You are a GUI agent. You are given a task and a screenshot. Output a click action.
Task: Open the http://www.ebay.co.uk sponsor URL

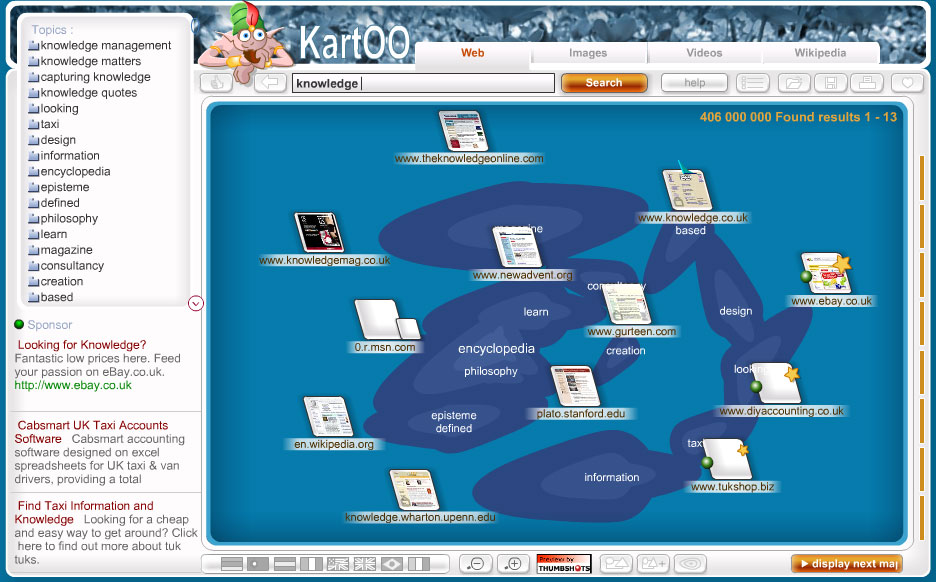pos(73,385)
